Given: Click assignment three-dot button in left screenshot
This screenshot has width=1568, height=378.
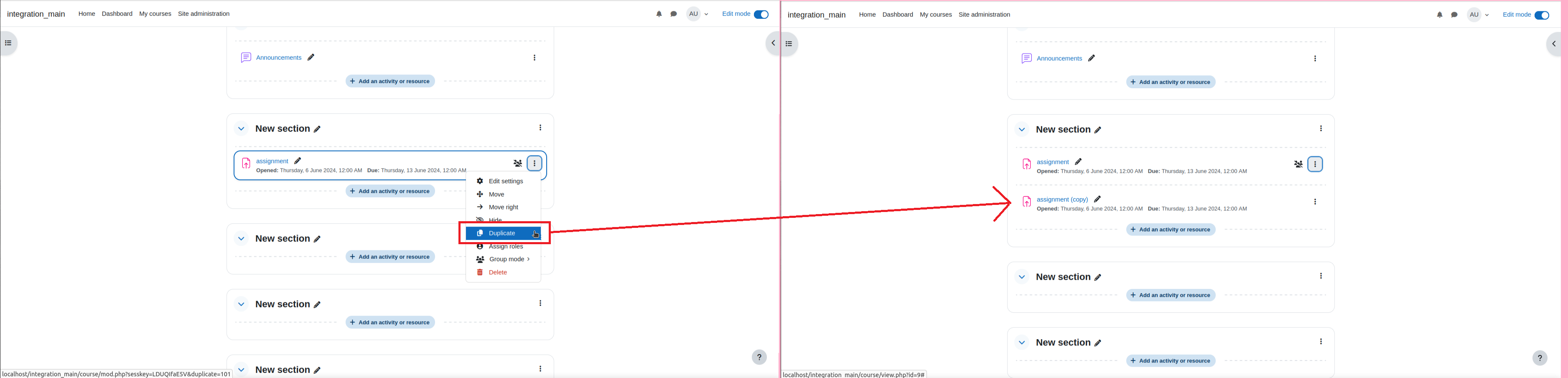Looking at the screenshot, I should pos(535,163).
